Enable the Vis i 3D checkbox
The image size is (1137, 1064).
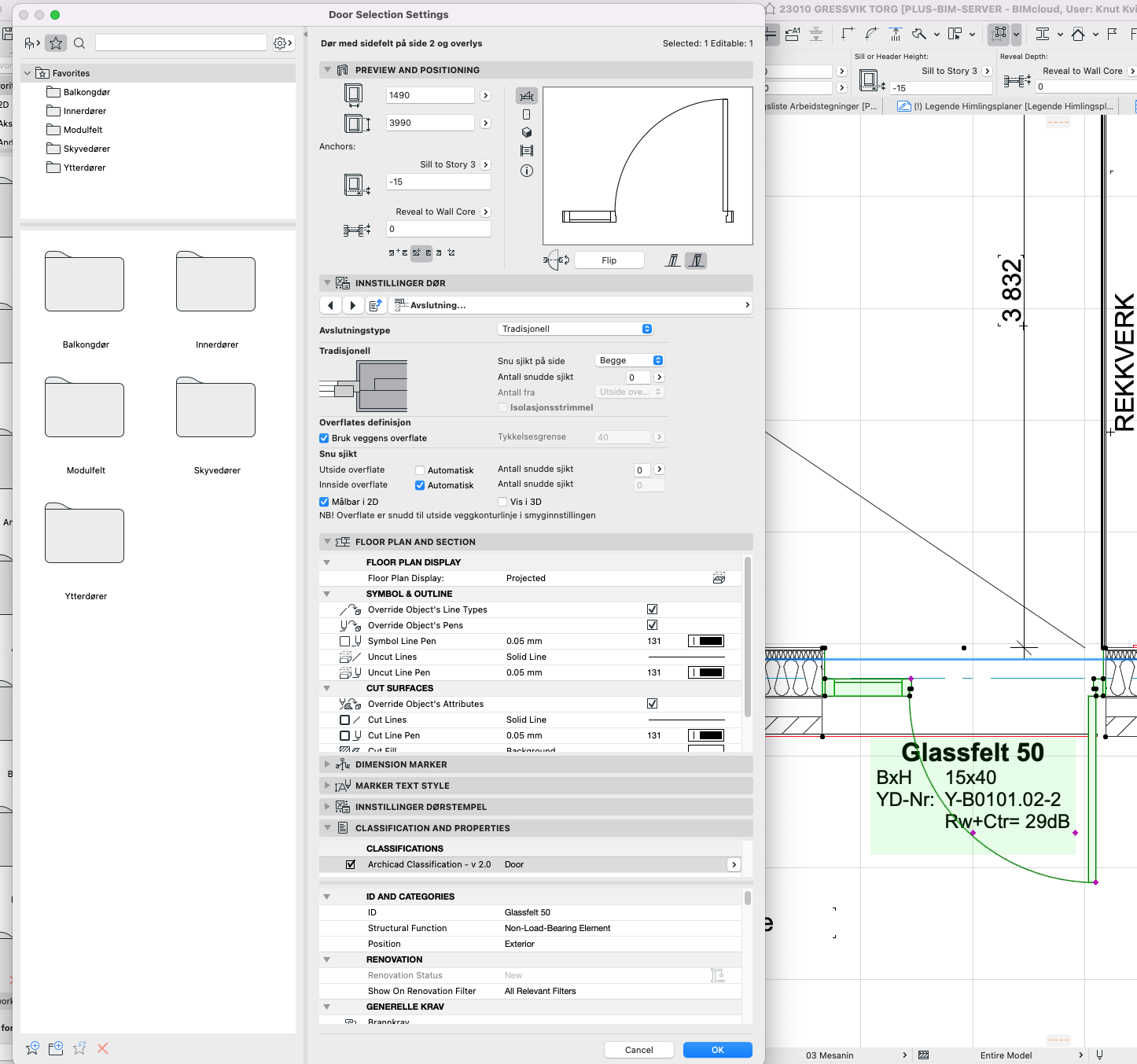(502, 502)
